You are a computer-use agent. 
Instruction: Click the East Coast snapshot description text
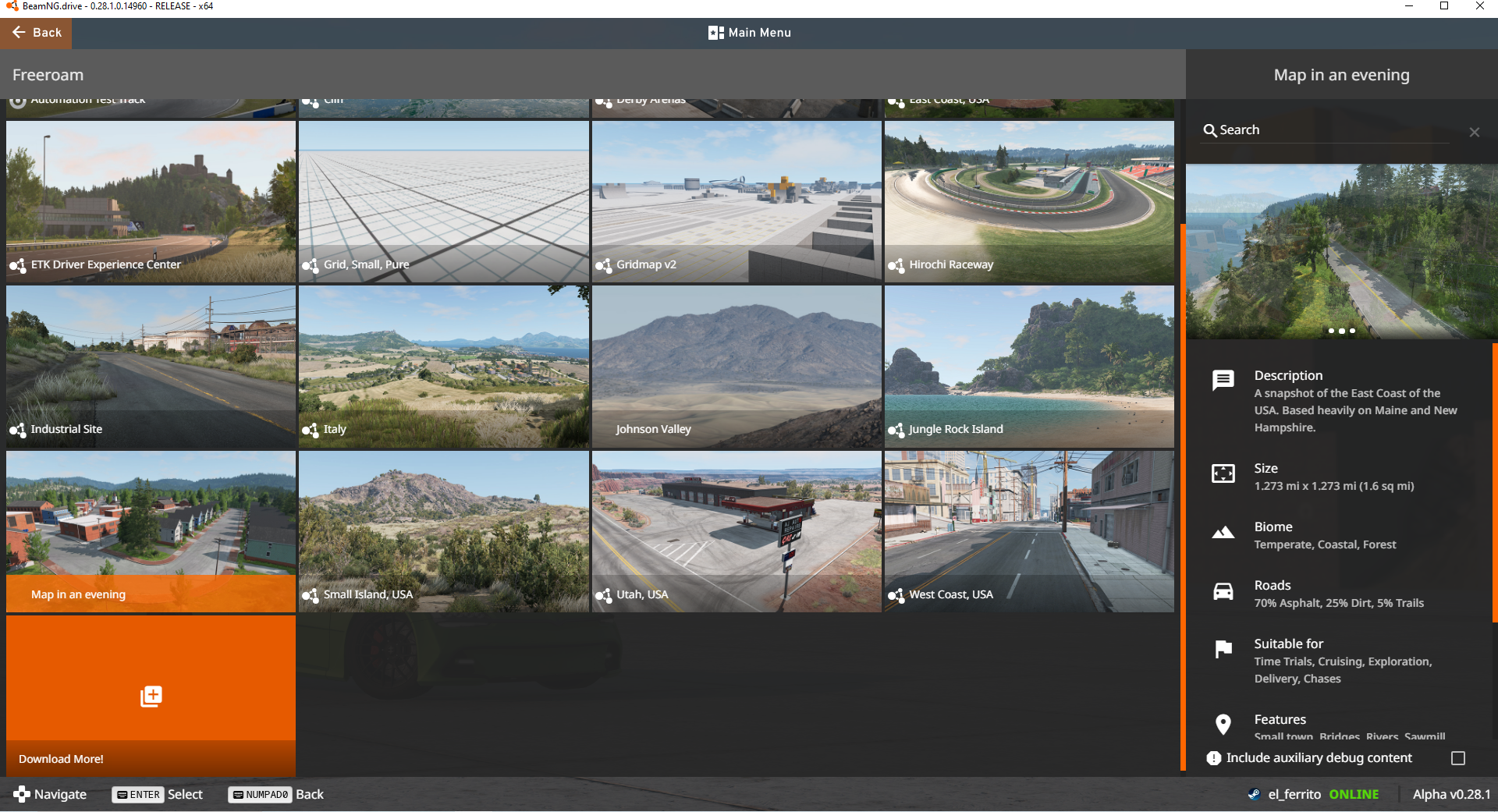[1355, 410]
